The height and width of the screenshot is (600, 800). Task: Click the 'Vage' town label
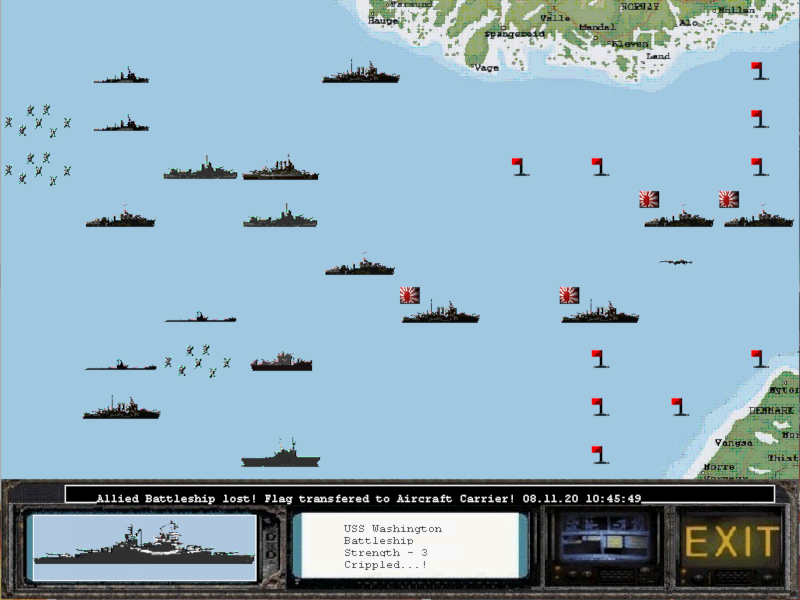coord(486,67)
